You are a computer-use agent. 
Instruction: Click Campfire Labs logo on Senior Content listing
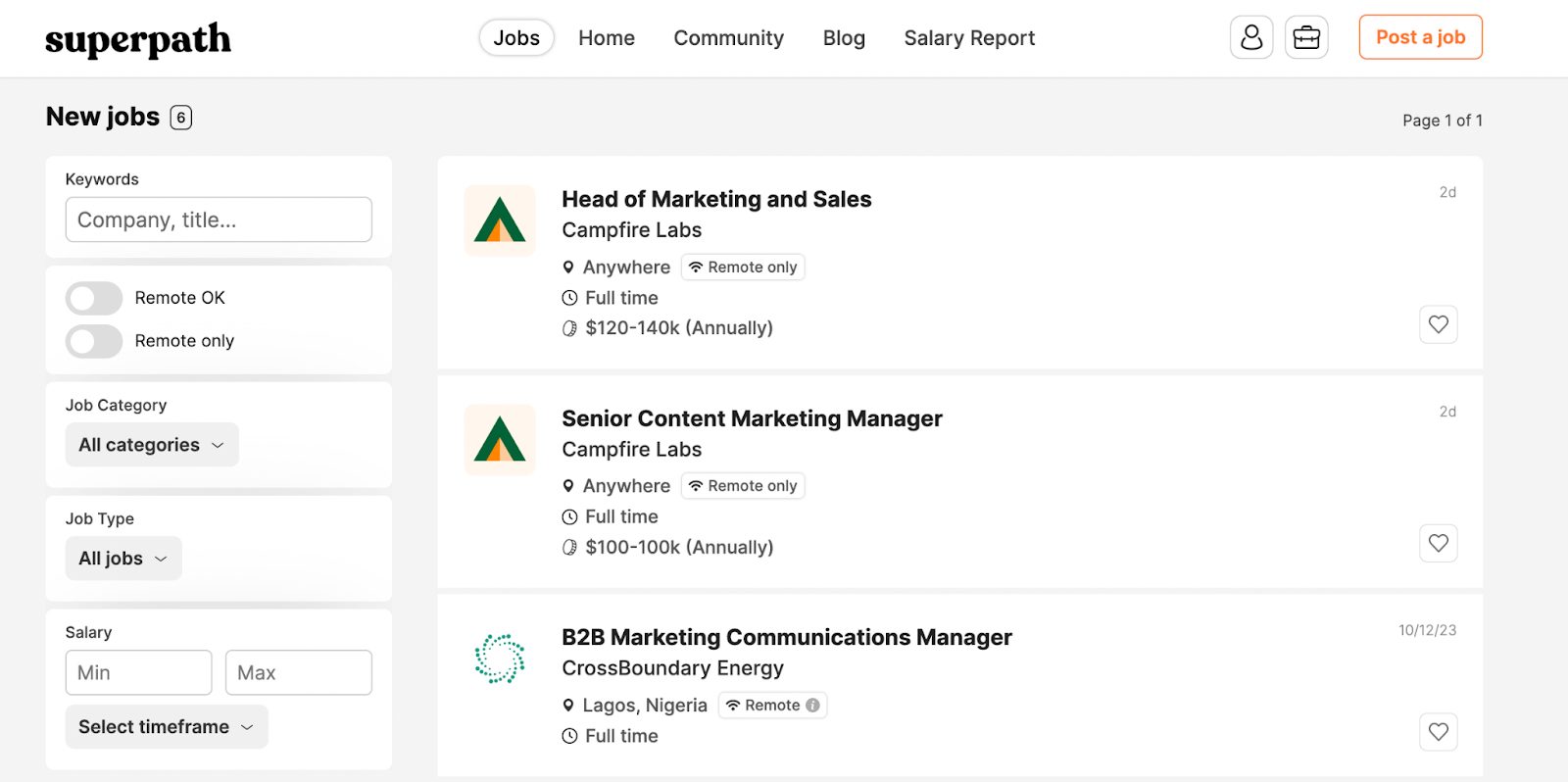pyautogui.click(x=500, y=440)
